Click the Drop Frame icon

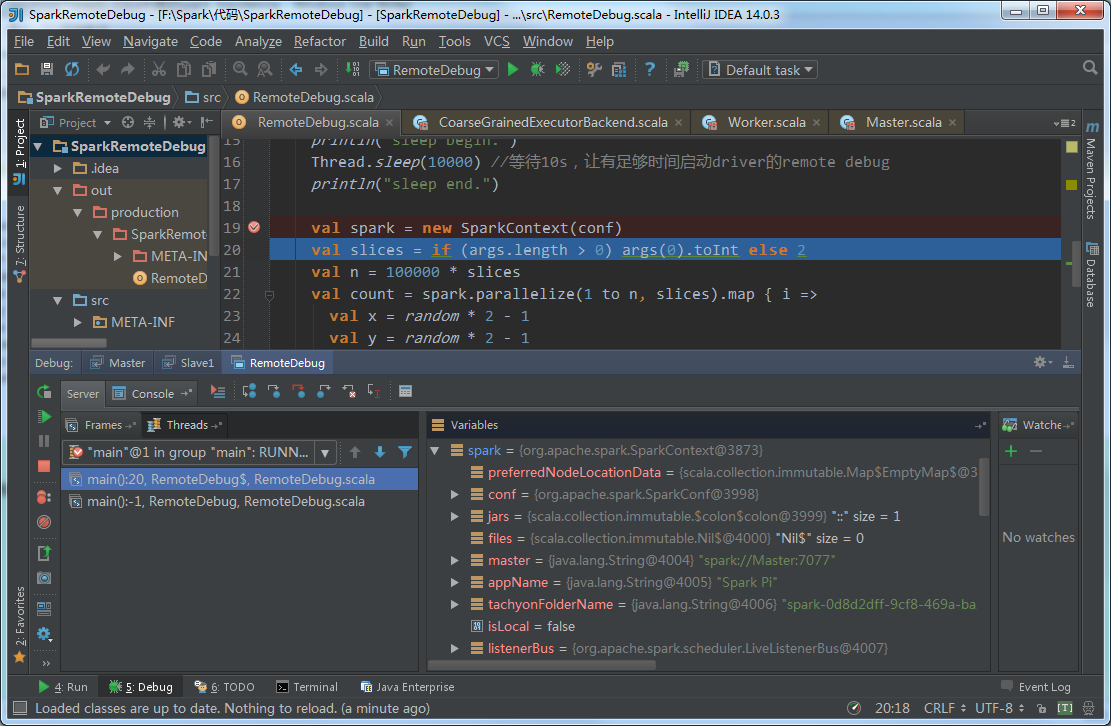[x=349, y=392]
